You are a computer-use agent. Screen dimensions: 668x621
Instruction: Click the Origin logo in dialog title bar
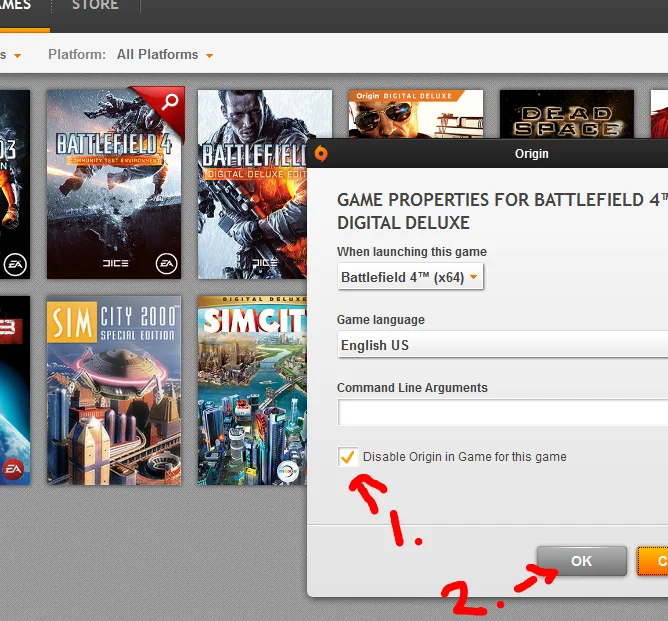(321, 153)
